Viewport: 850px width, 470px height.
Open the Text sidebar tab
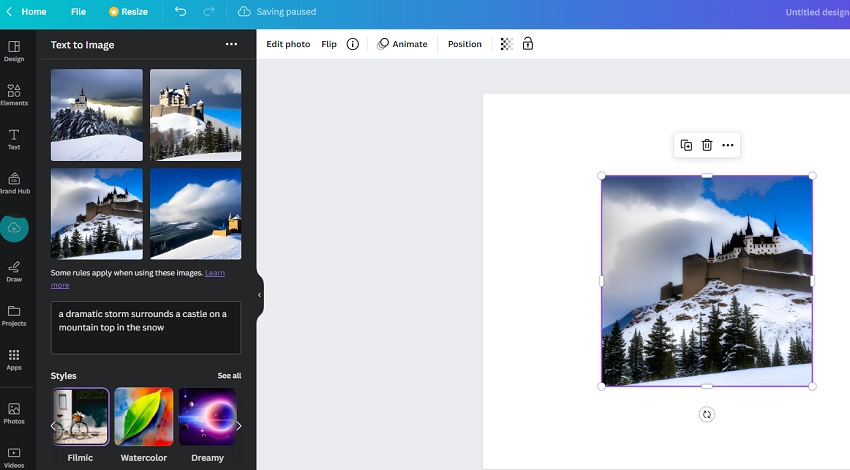click(x=14, y=139)
